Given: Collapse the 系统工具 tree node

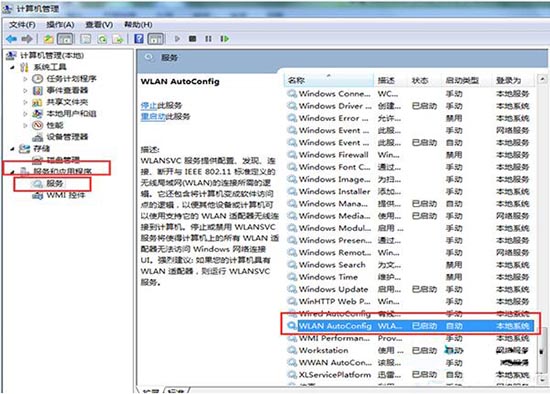Looking at the screenshot, I should (13, 67).
